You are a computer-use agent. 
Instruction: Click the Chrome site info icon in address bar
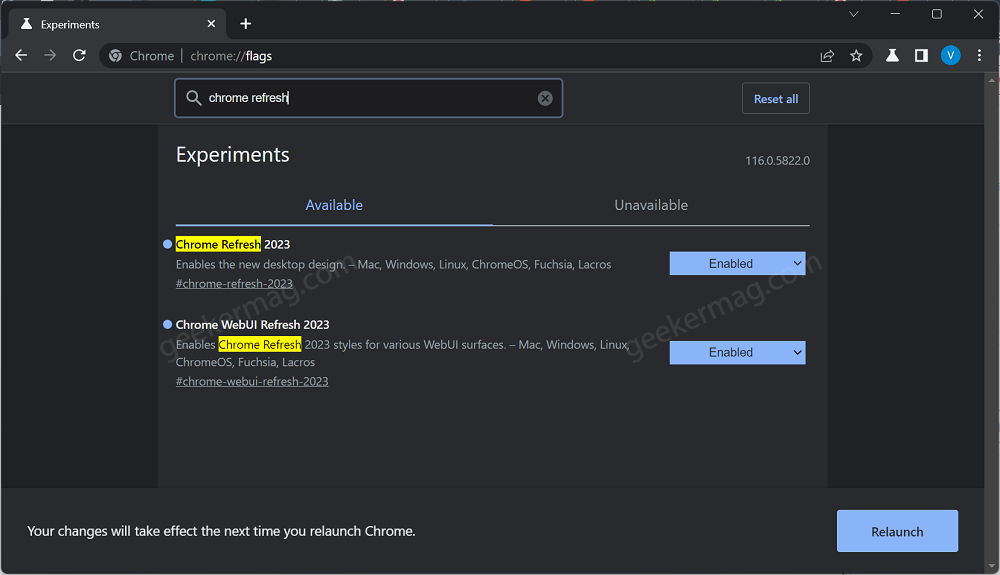tap(115, 56)
